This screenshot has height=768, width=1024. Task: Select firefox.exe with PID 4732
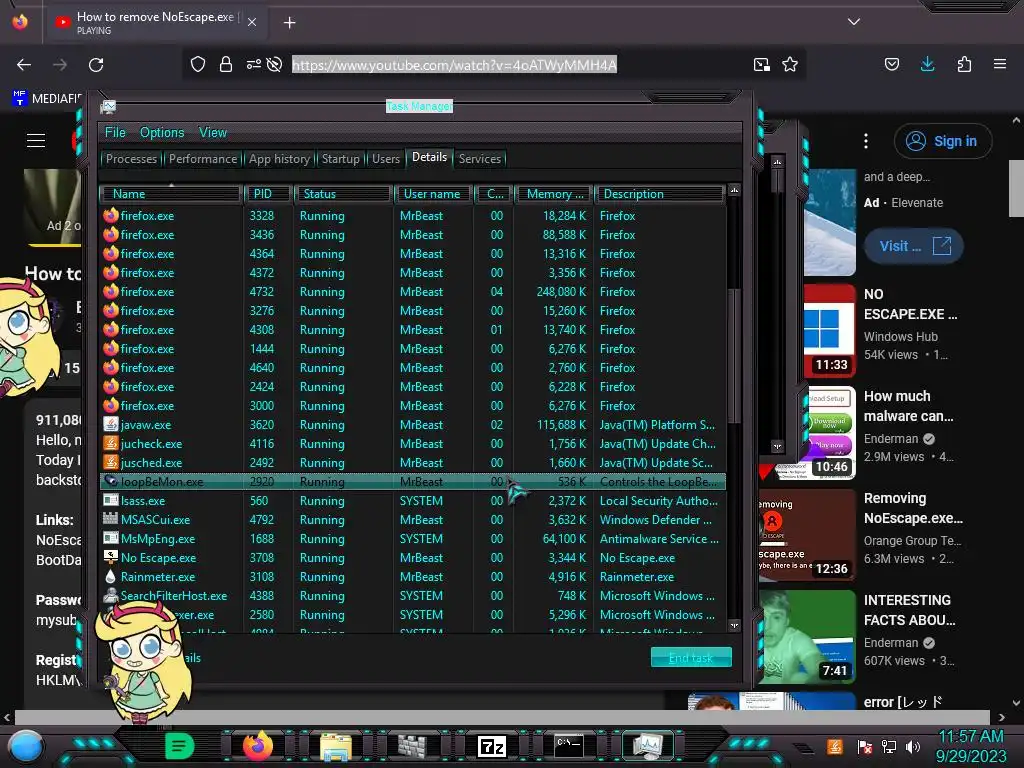[x=413, y=291]
